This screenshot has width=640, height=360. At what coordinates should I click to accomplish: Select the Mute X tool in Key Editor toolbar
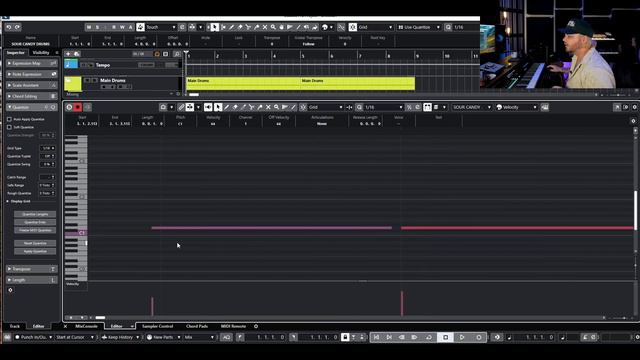click(268, 107)
